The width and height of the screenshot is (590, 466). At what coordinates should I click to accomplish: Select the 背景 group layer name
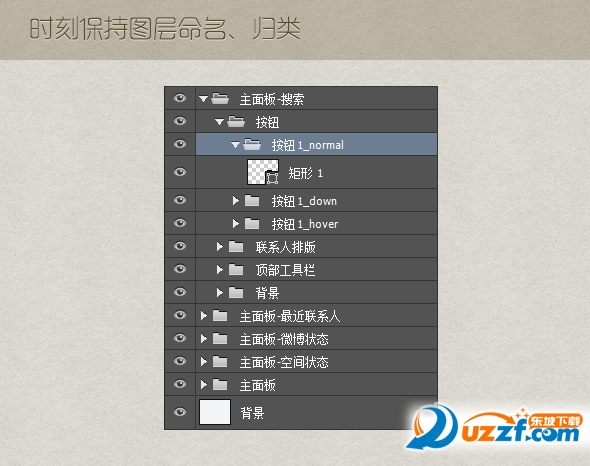click(x=267, y=293)
